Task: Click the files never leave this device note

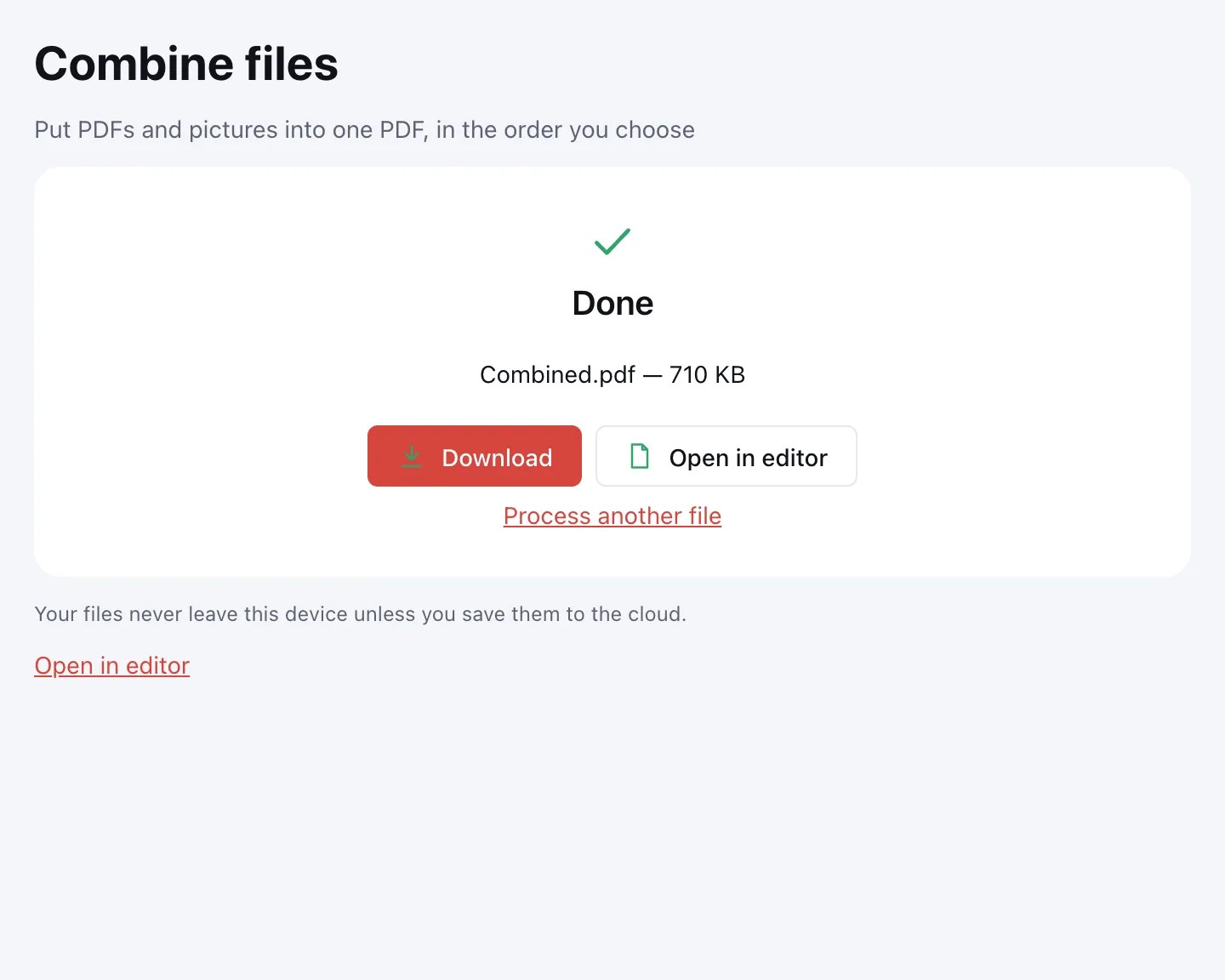Action: 360,614
